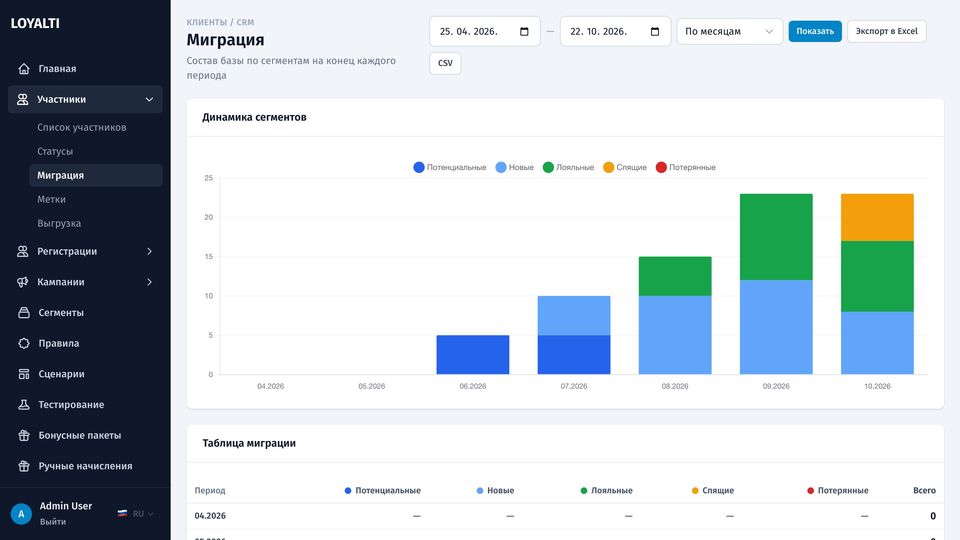
Task: Open Статусы menu item
Action: pyautogui.click(x=54, y=151)
